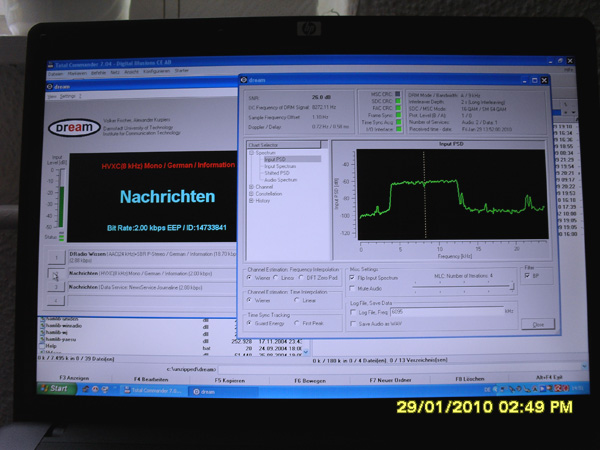Click the MSC CRC indicator light
This screenshot has width=600, height=450.
click(x=398, y=94)
